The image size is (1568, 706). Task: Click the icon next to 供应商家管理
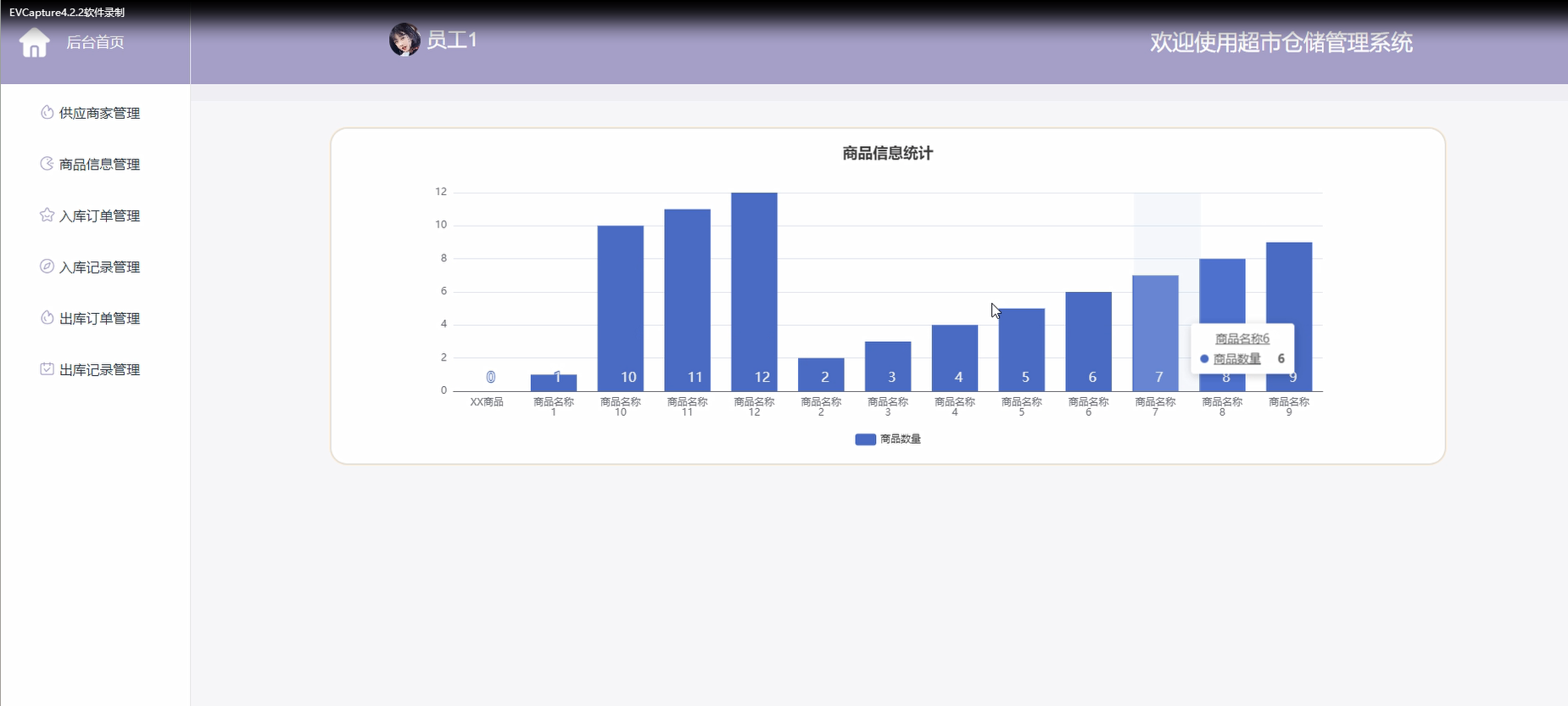47,112
